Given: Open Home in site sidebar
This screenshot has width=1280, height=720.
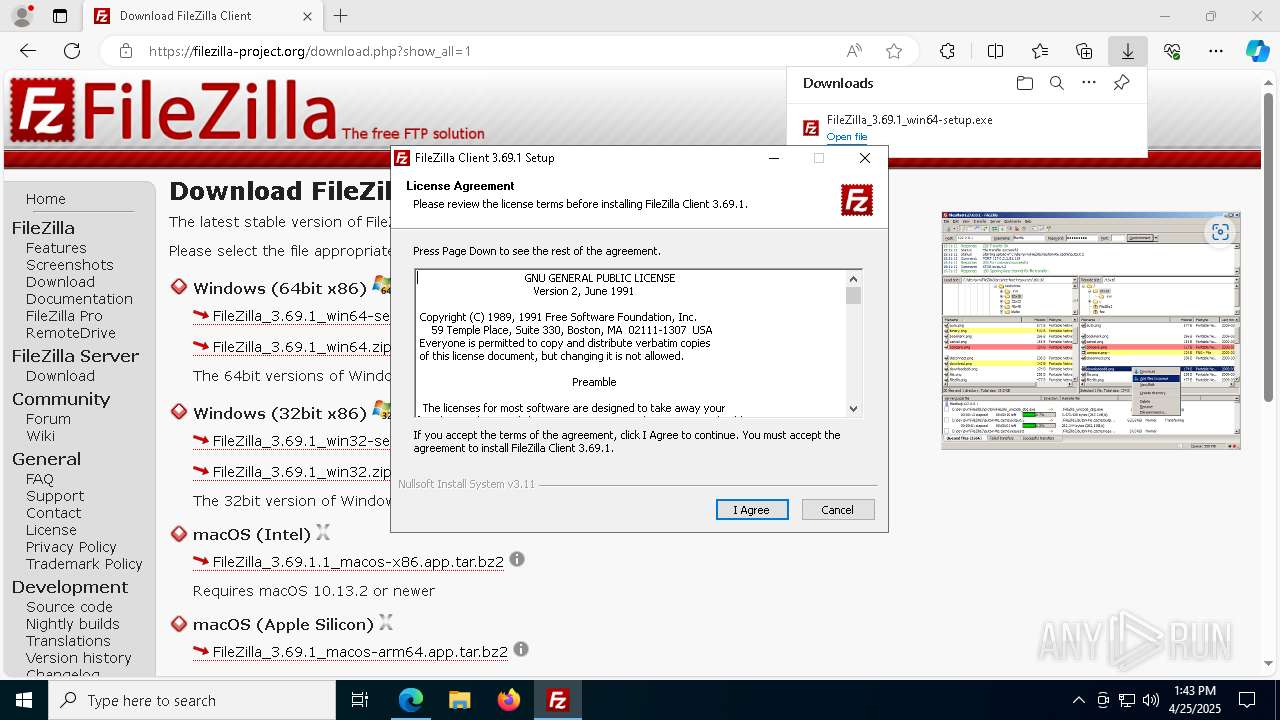Looking at the screenshot, I should [x=46, y=199].
